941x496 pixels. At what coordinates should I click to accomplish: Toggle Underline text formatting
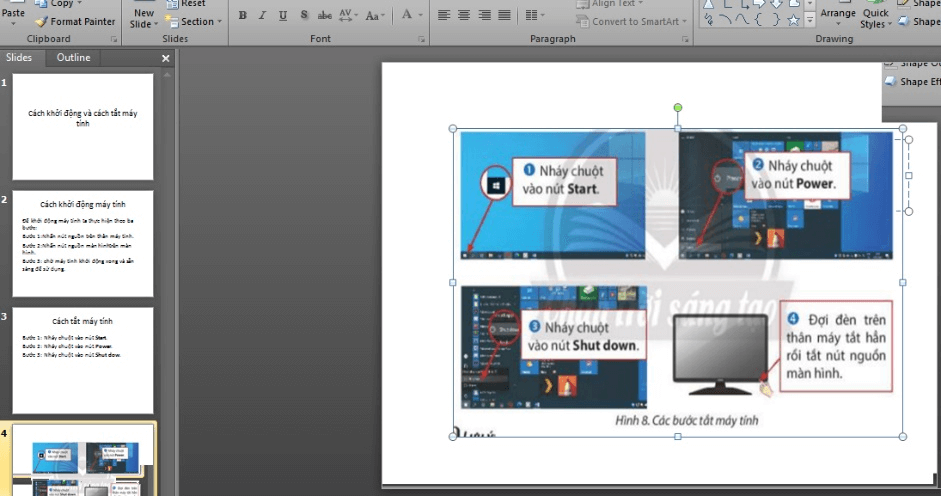pos(282,16)
